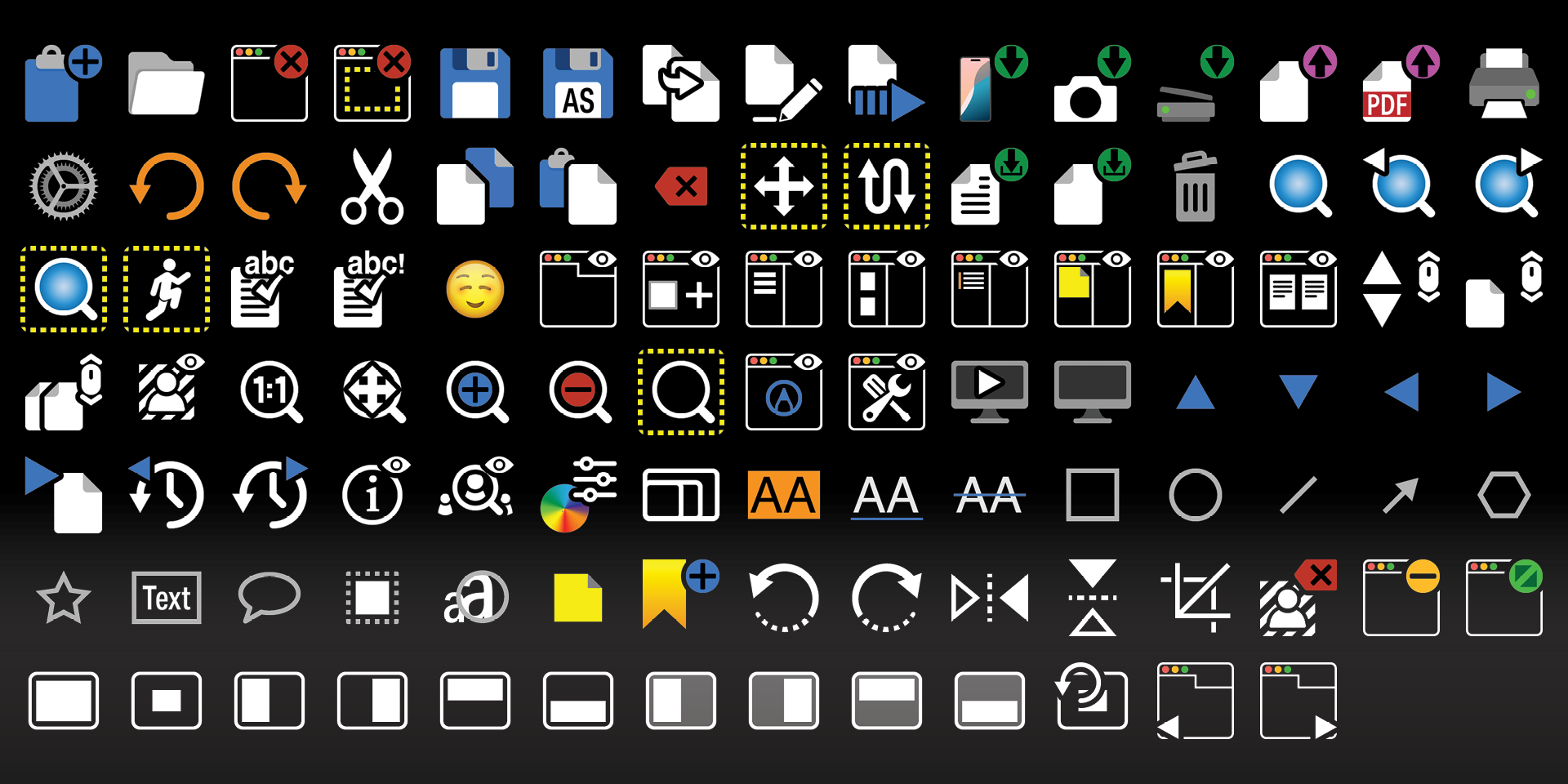Screen dimensions: 1568x784
Task: Select the circle shape tool icon
Action: 1196,495
